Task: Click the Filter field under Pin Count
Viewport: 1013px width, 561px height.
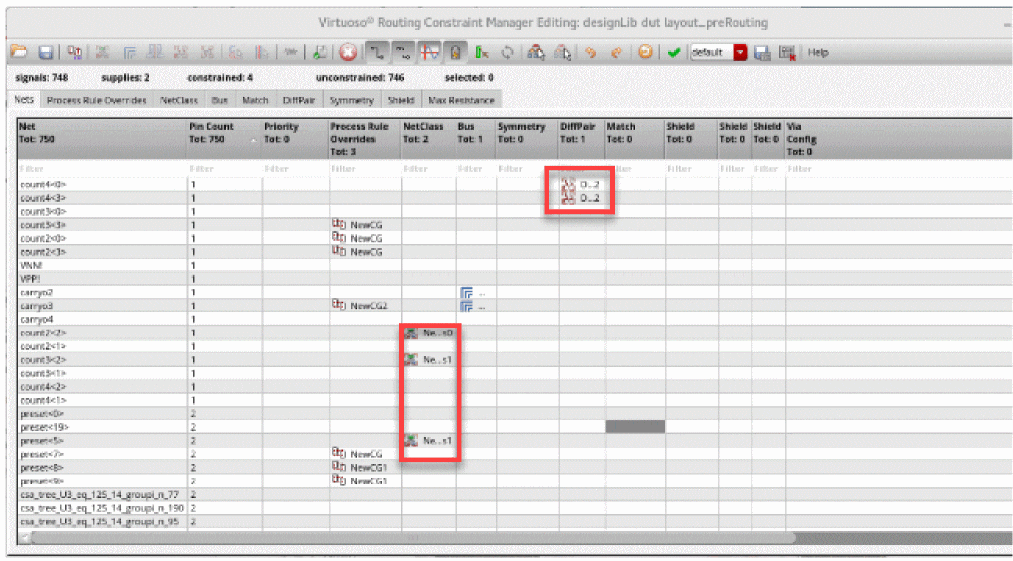Action: [224, 169]
